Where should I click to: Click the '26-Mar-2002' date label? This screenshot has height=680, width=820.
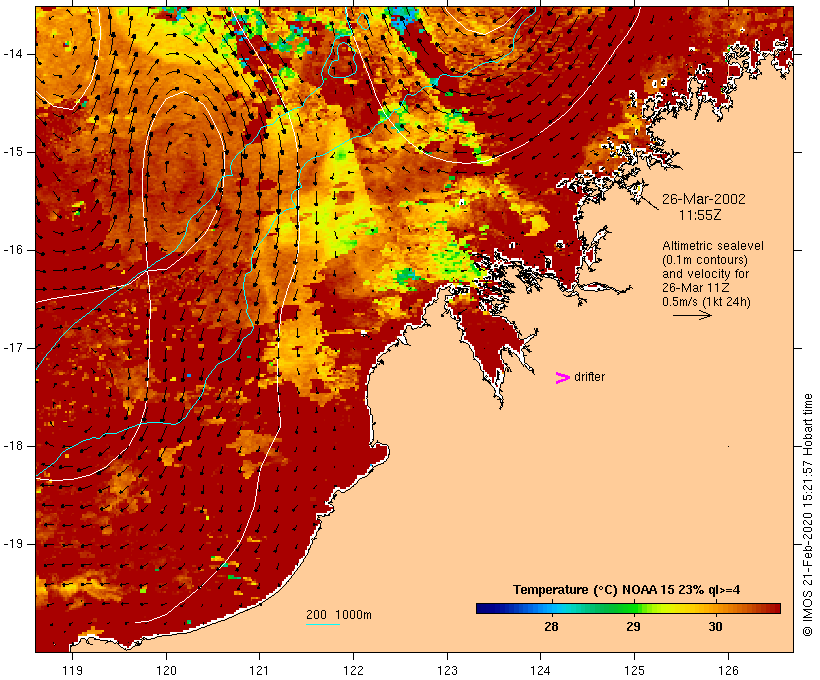tap(703, 199)
